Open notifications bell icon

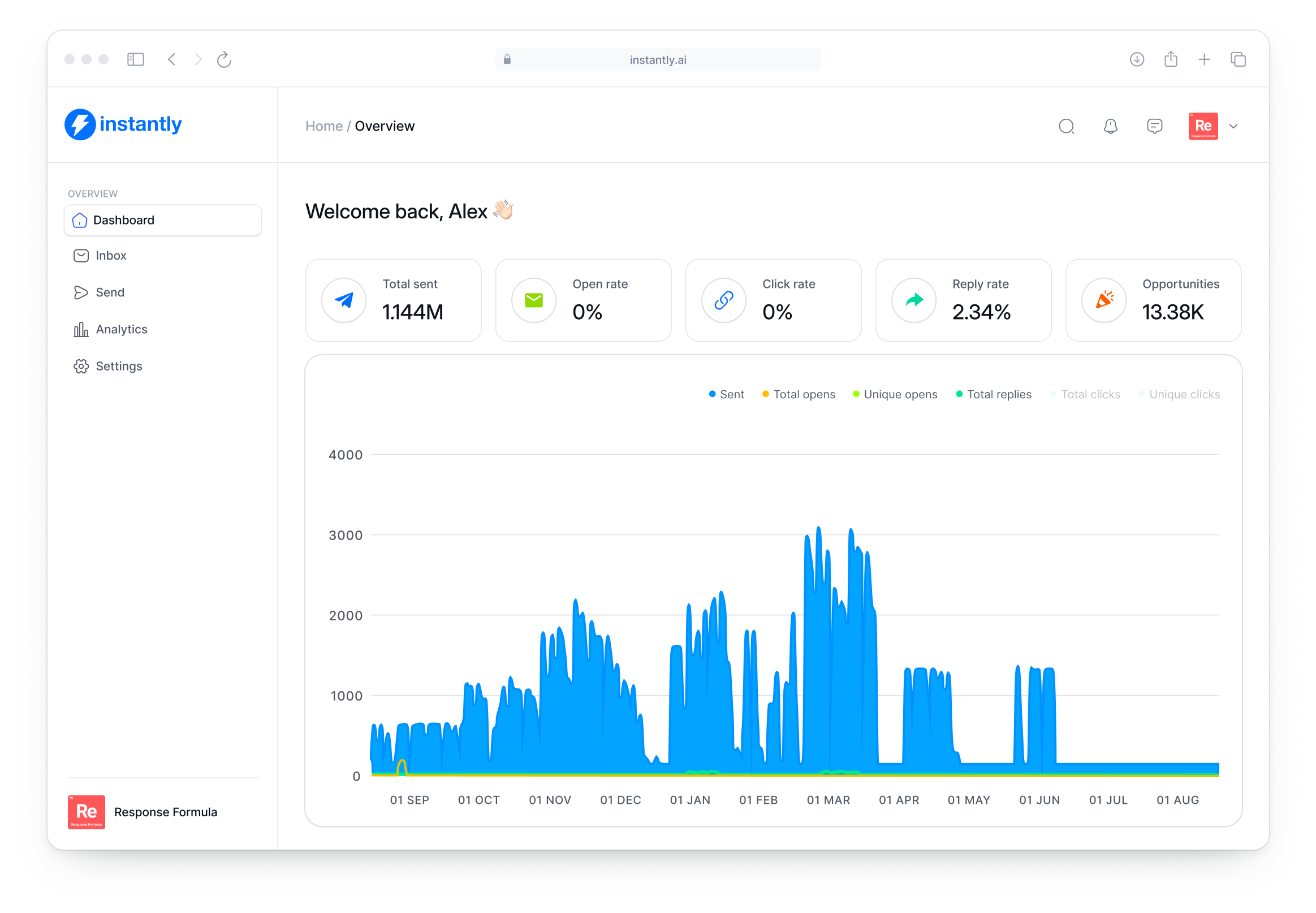coord(1110,126)
